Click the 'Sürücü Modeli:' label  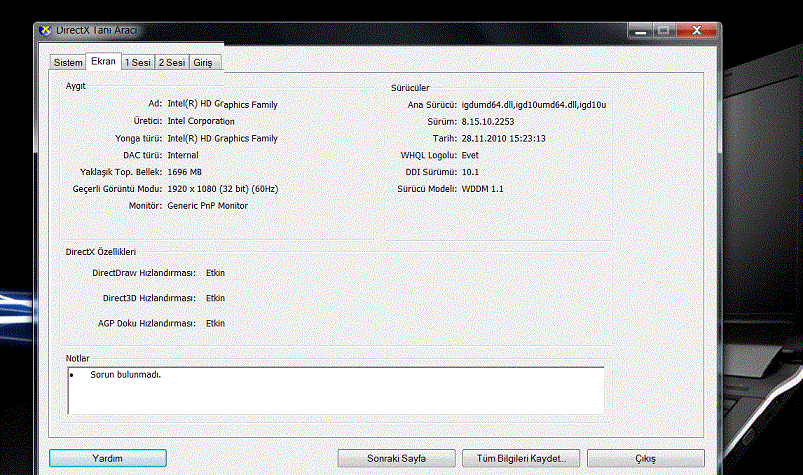pyautogui.click(x=427, y=189)
